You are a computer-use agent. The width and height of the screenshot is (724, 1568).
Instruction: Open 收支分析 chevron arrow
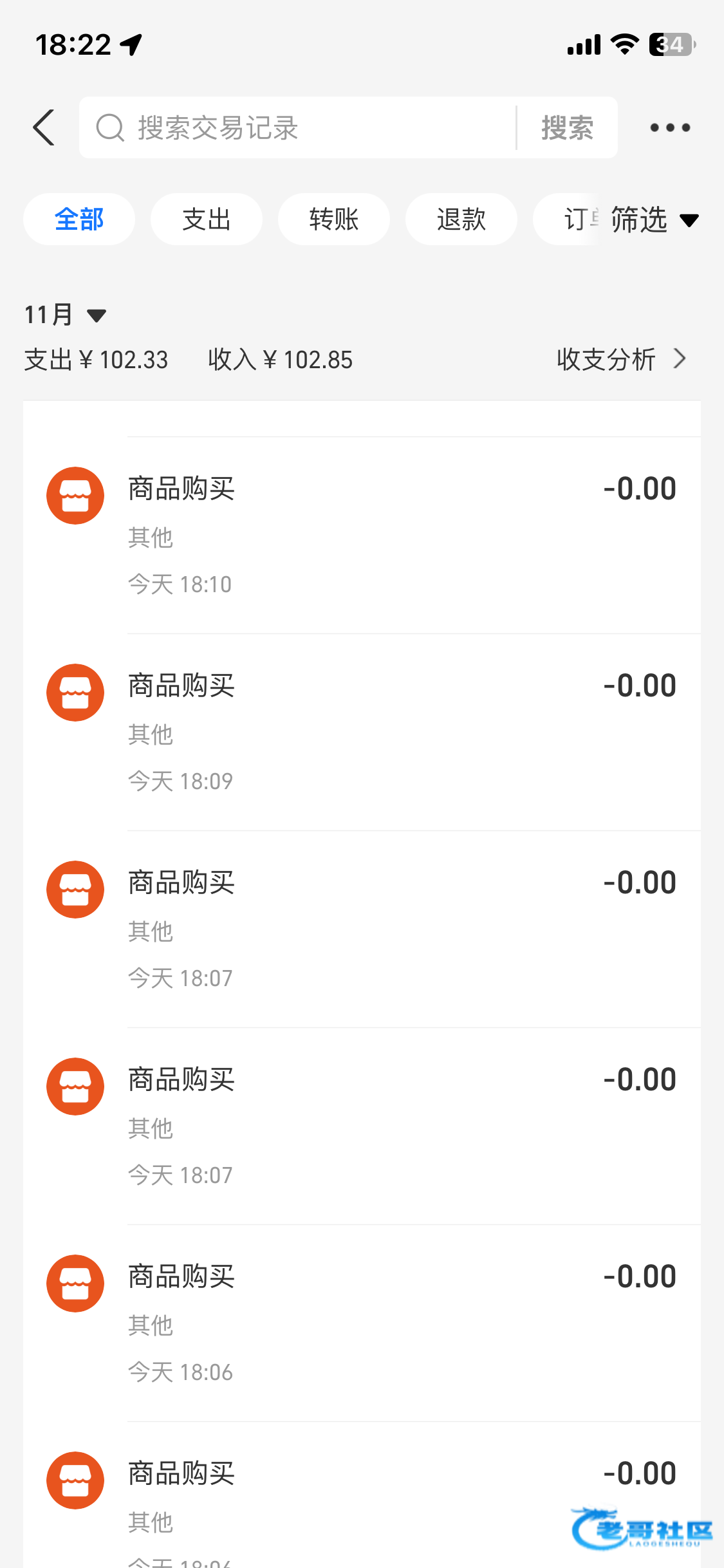click(x=680, y=359)
